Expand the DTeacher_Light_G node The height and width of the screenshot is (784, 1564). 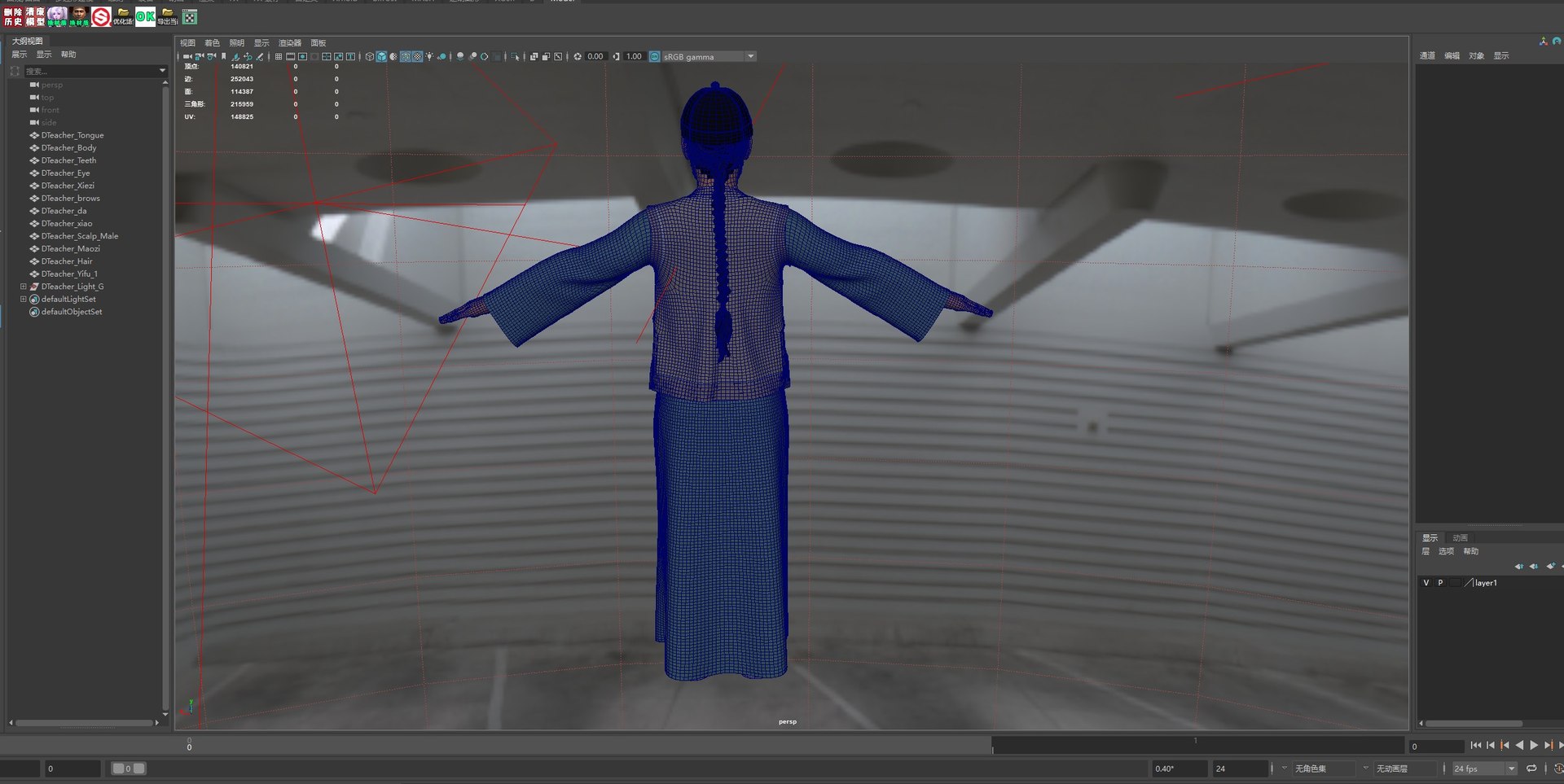click(23, 287)
